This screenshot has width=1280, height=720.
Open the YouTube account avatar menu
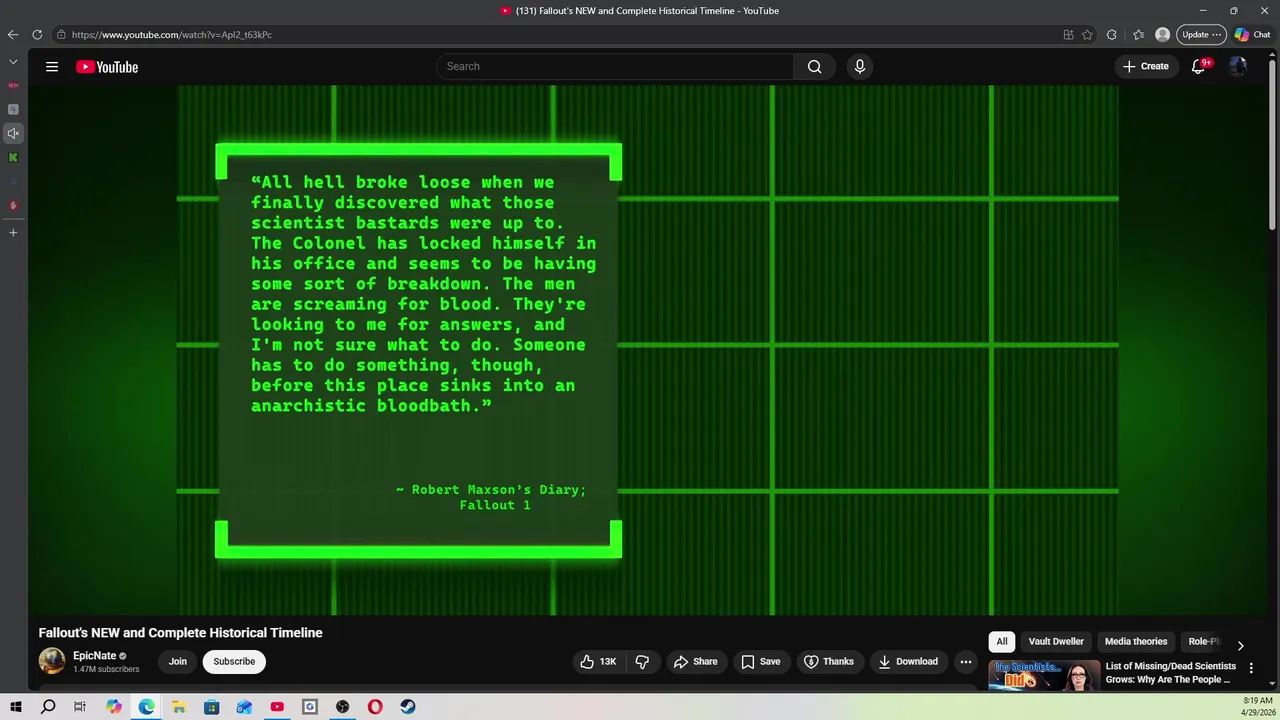click(1238, 67)
